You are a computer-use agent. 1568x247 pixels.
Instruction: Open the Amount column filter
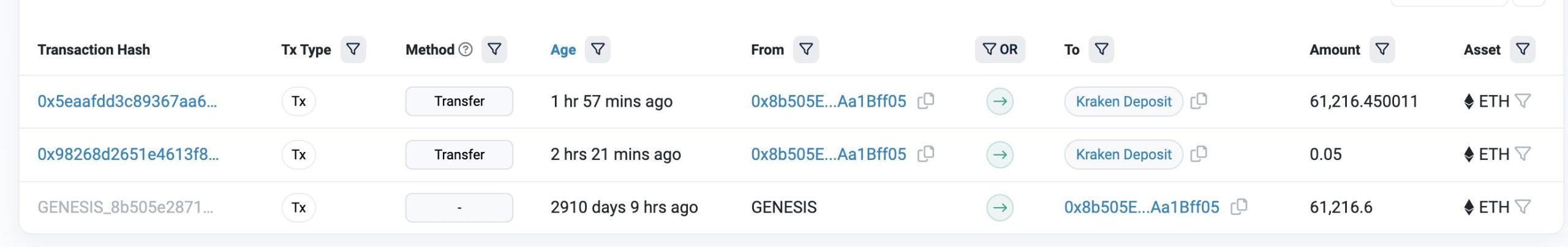[x=1382, y=50]
